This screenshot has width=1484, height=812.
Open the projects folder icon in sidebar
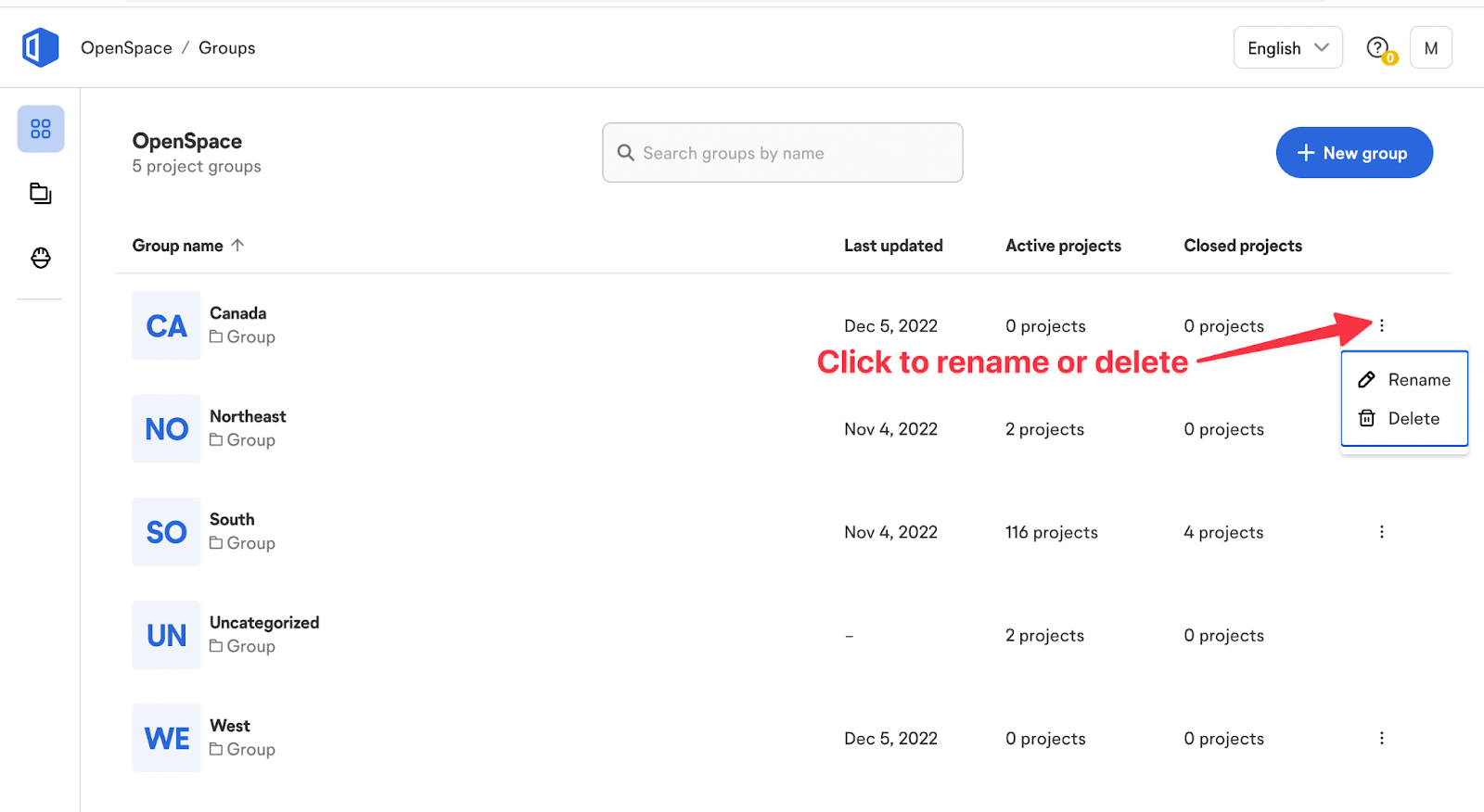tap(41, 194)
